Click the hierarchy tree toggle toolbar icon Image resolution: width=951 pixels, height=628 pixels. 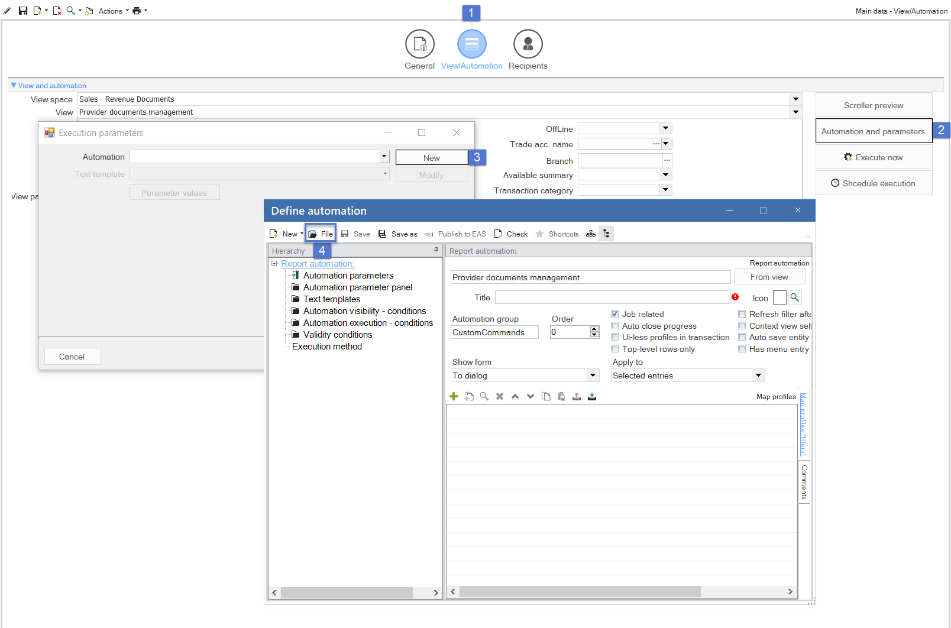pyautogui.click(x=606, y=234)
